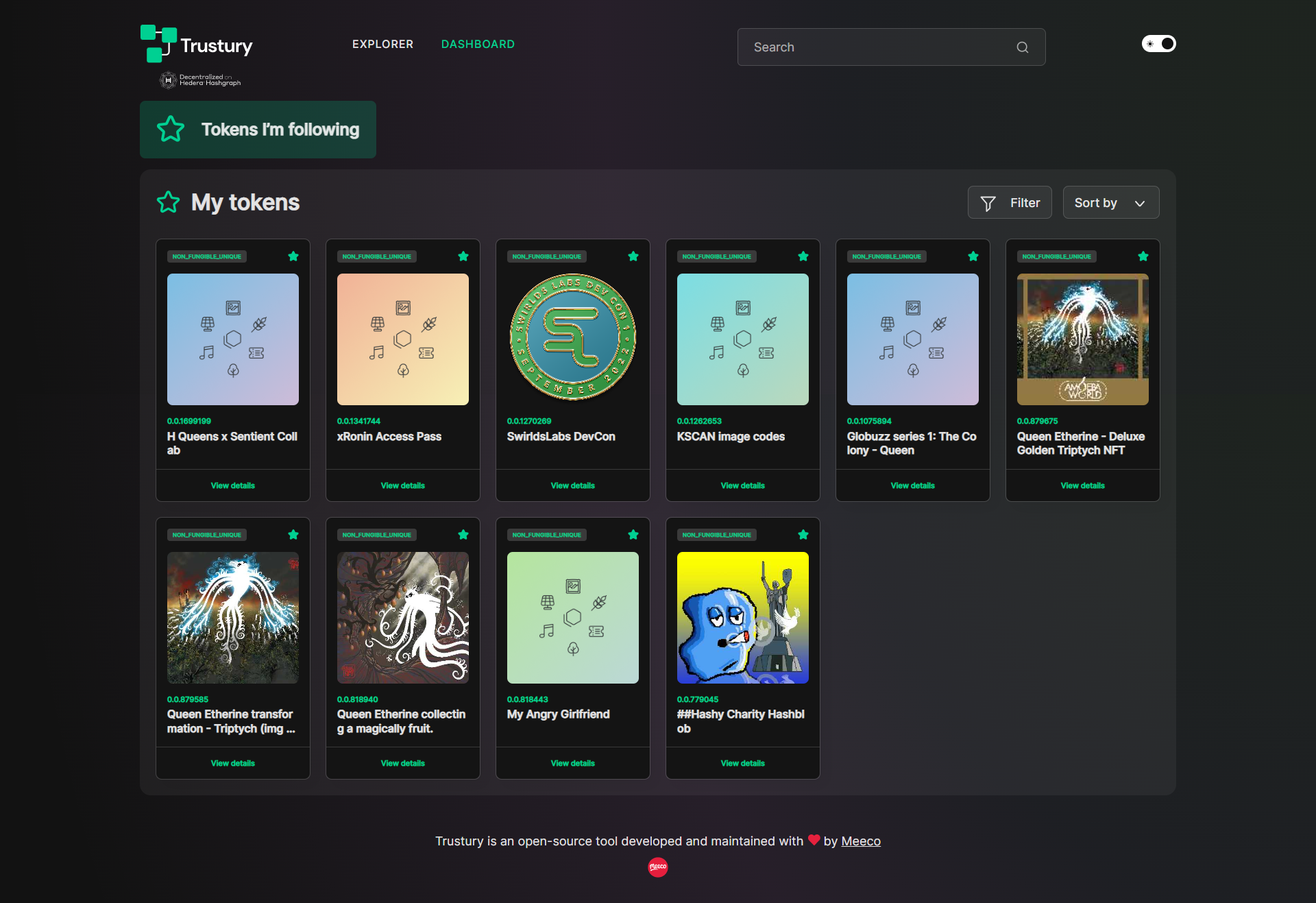The width and height of the screenshot is (1316, 903).
Task: Click the Search input field
Action: [891, 47]
